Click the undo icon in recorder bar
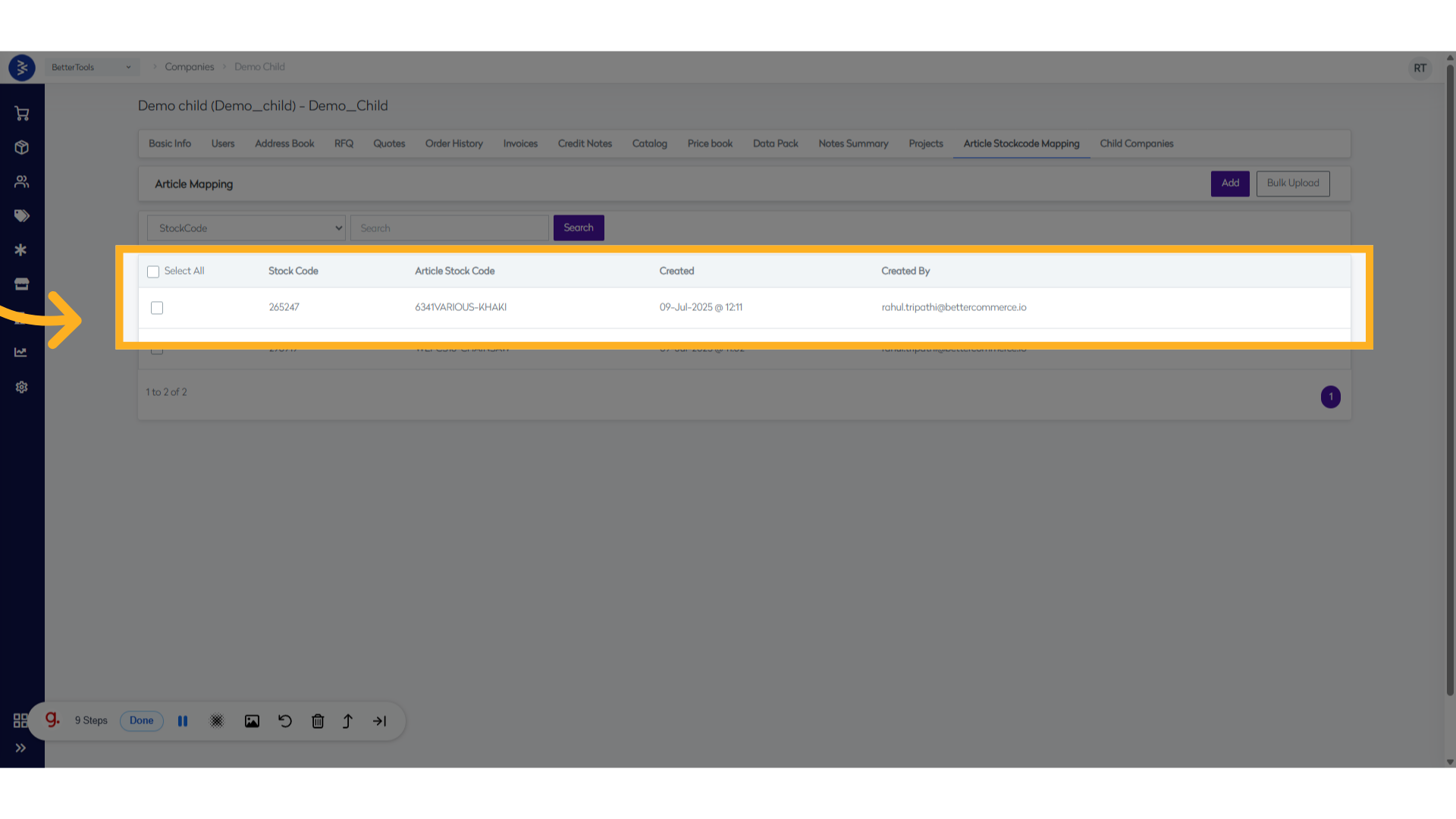Screen dimensions: 1456x819 (285, 721)
